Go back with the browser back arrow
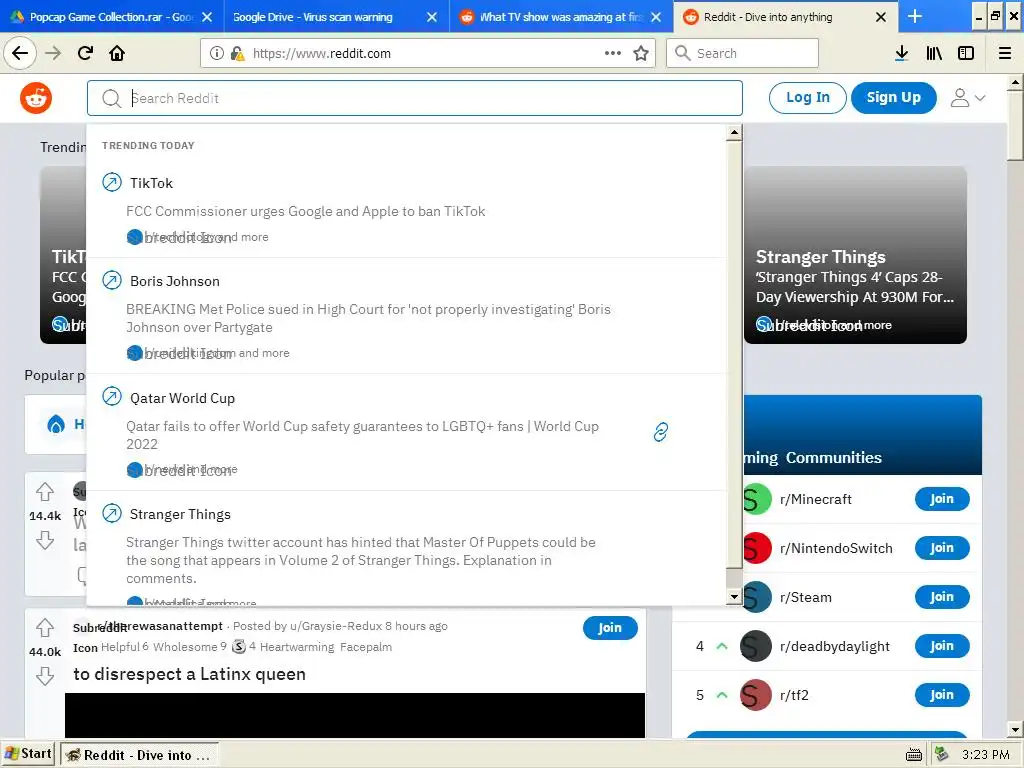The width and height of the screenshot is (1024, 768). pos(20,53)
